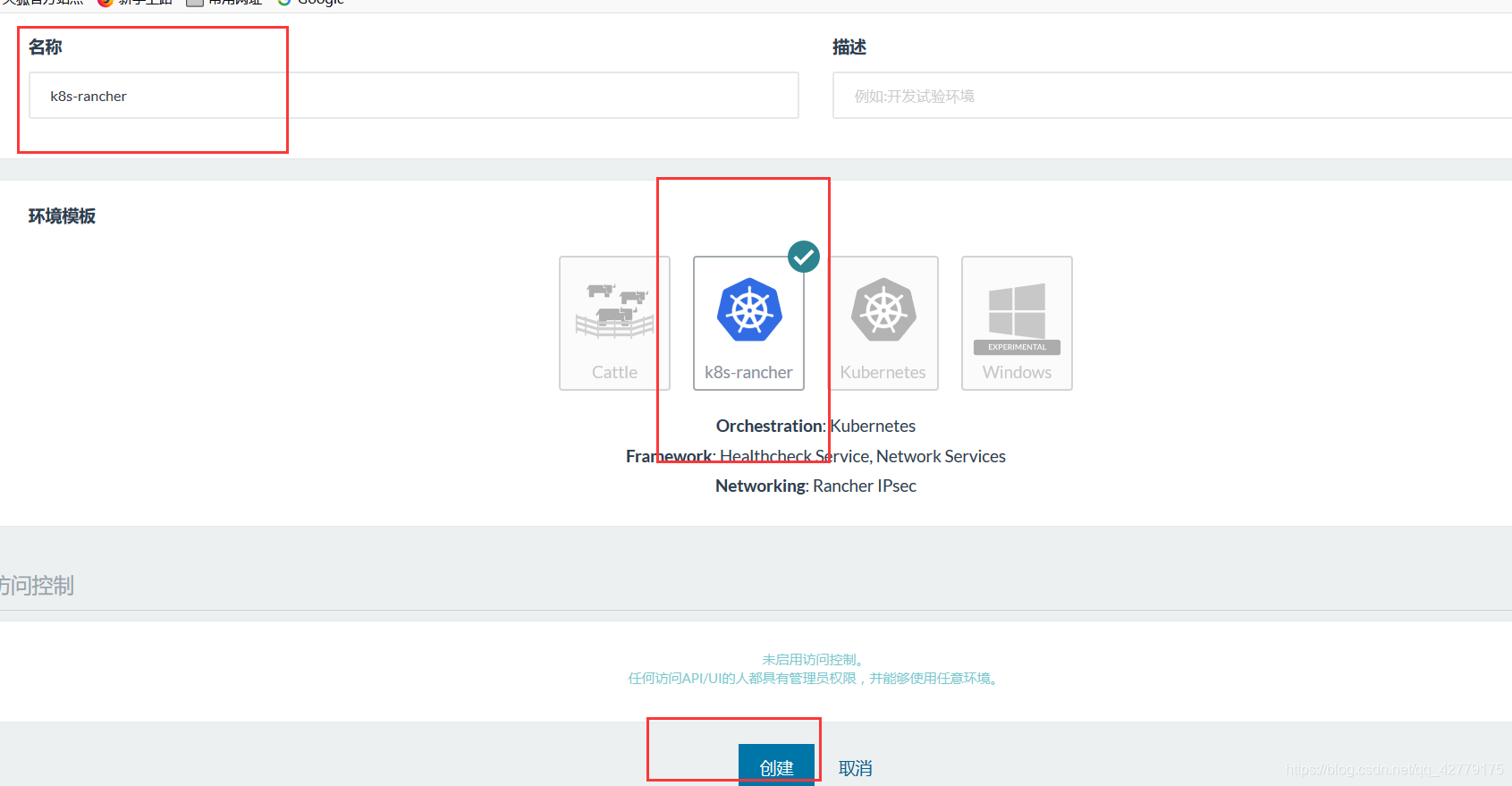
Task: Click the blue Kubernetes wheel icon
Action: tap(749, 310)
